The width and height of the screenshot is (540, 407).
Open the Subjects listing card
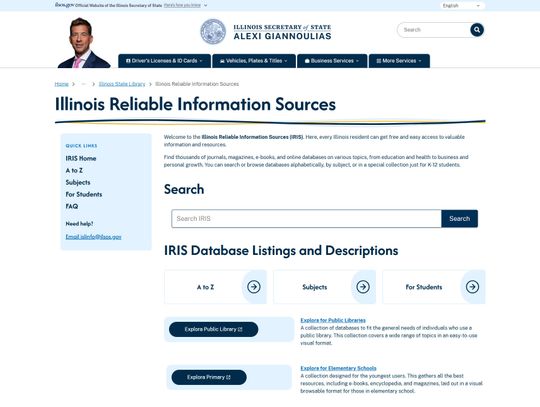click(x=324, y=287)
